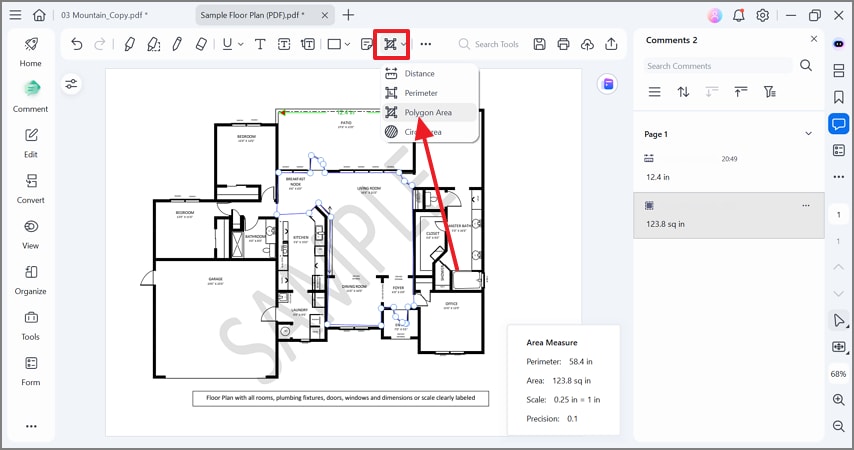The width and height of the screenshot is (854, 450).
Task: Click the Undo arrow in toolbar
Action: point(77,44)
